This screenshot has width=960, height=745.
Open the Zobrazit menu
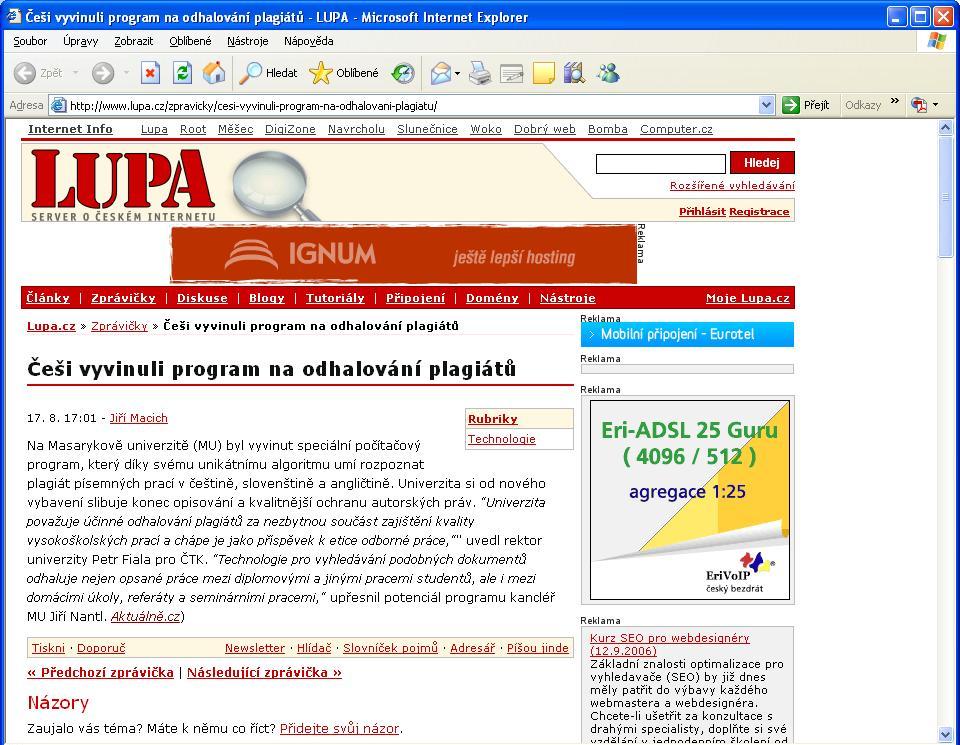coord(133,41)
